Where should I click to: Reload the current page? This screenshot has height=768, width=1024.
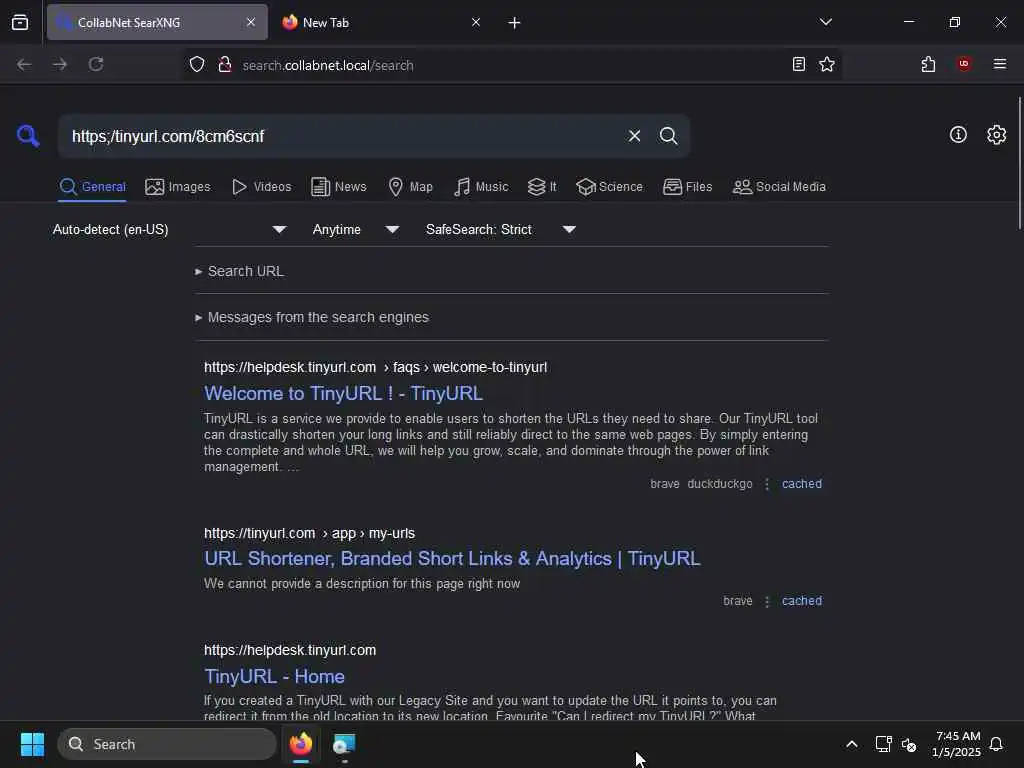coord(96,64)
